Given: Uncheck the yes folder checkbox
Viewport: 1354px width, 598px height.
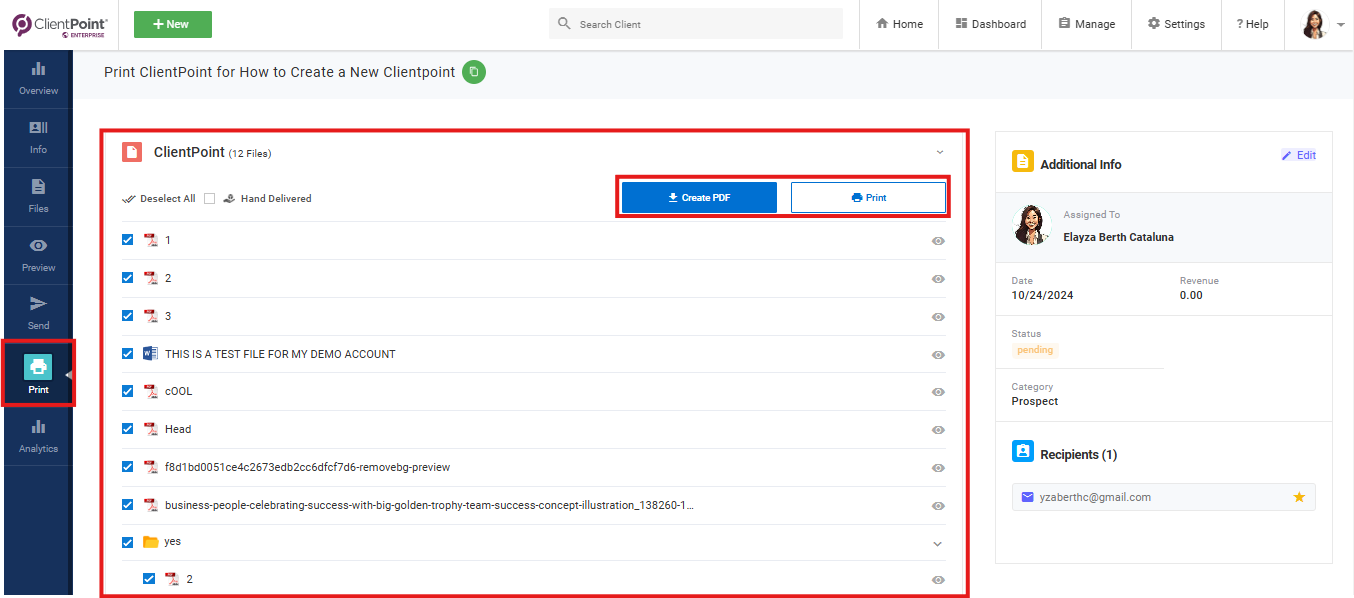Looking at the screenshot, I should tap(127, 542).
